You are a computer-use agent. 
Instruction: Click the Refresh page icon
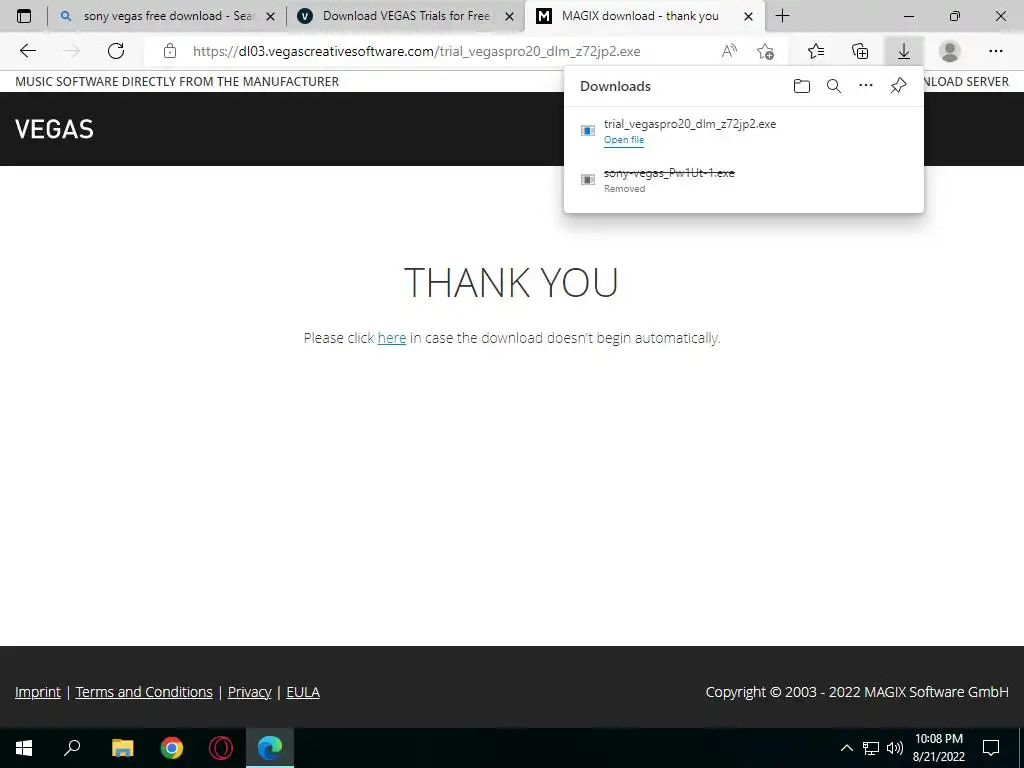point(116,51)
